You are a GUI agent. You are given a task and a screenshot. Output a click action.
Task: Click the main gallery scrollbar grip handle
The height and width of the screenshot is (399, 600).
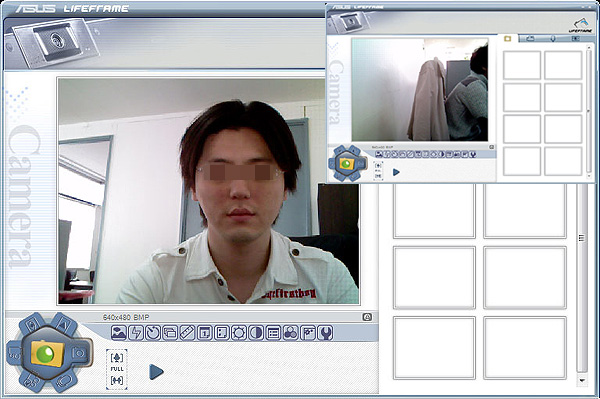click(582, 238)
